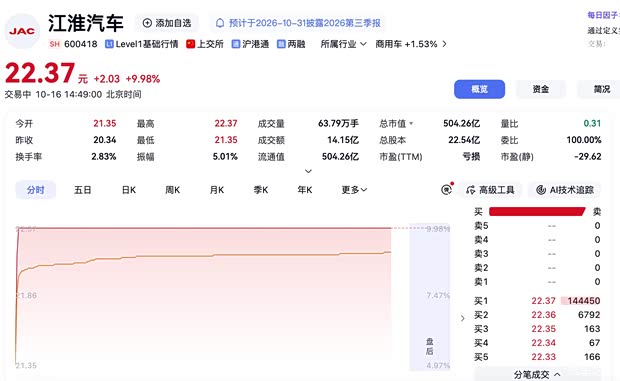Click the 市盈(静) value -29.62
This screenshot has width=620, height=381.
coord(588,157)
